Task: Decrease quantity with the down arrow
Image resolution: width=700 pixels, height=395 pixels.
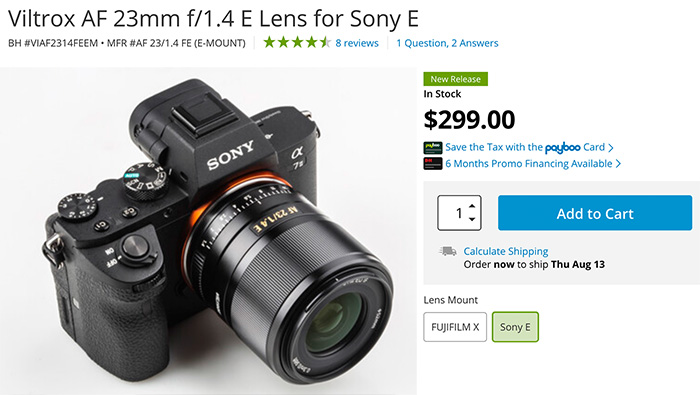Action: pos(472,219)
